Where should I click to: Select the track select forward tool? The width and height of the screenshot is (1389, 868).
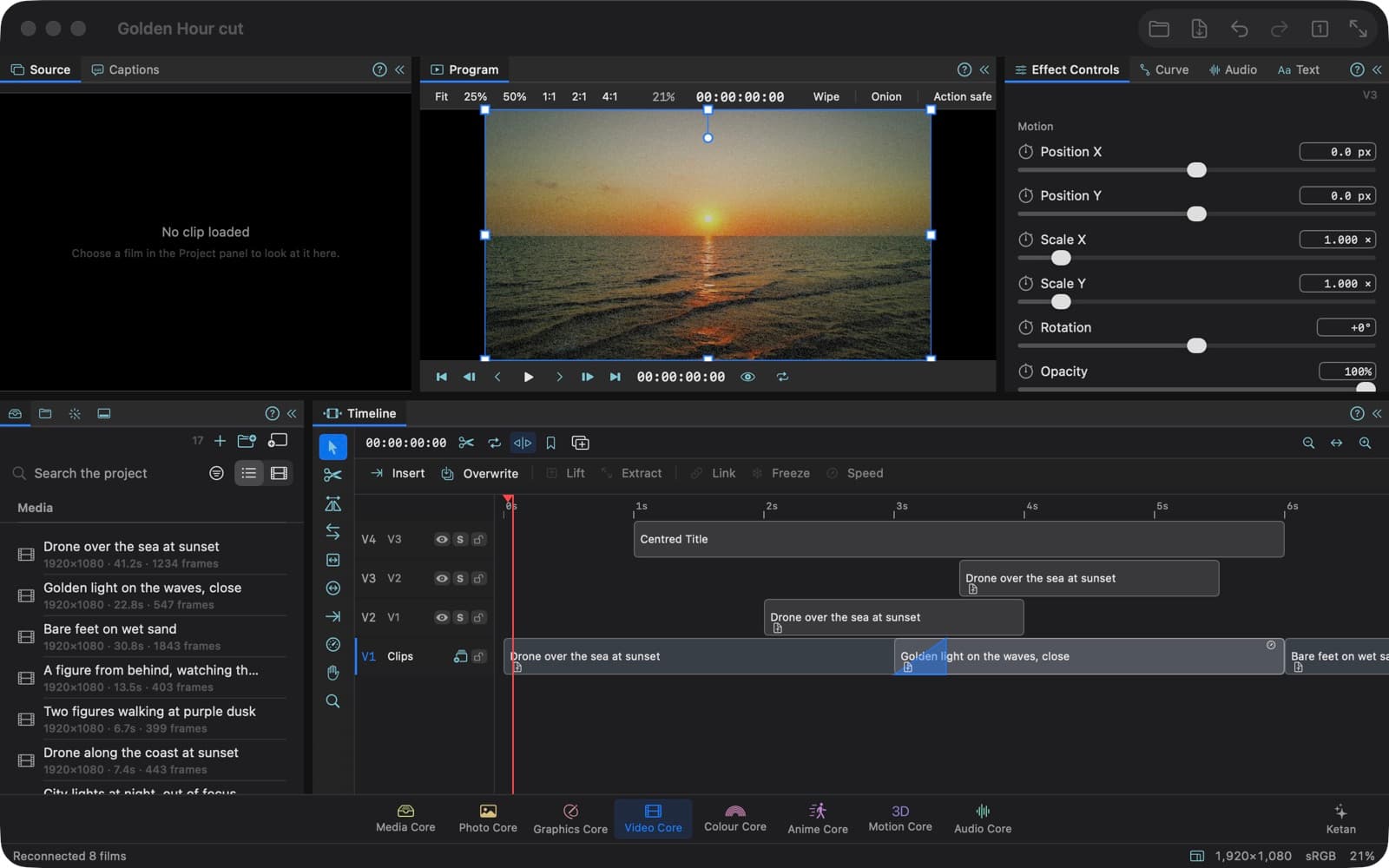(332, 616)
